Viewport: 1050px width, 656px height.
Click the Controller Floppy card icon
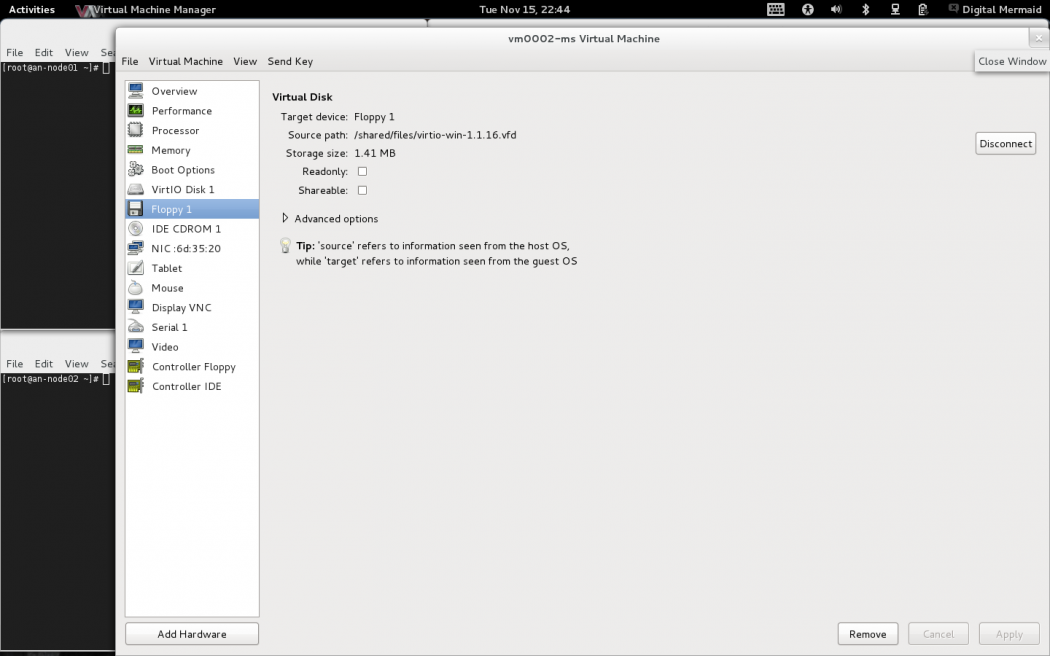pyautogui.click(x=135, y=367)
